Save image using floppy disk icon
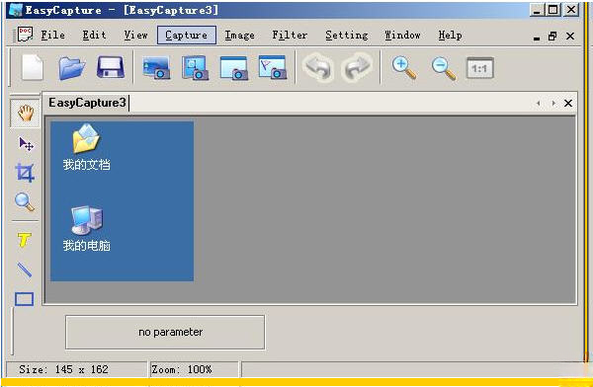The width and height of the screenshot is (593, 387). click(110, 67)
